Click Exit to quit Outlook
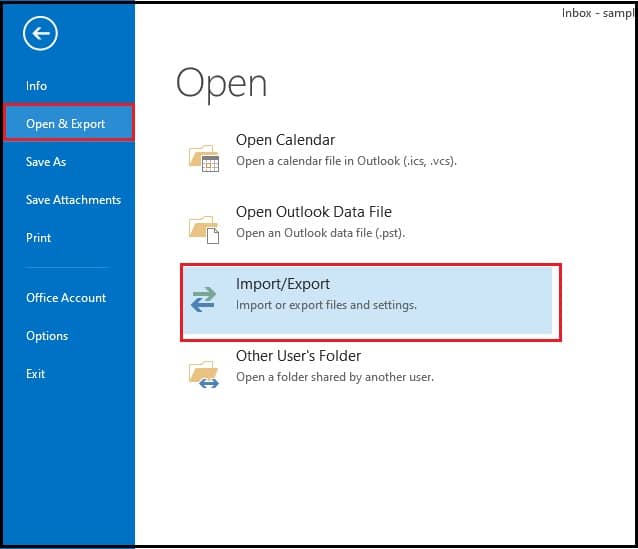The height and width of the screenshot is (549, 638). tap(36, 374)
